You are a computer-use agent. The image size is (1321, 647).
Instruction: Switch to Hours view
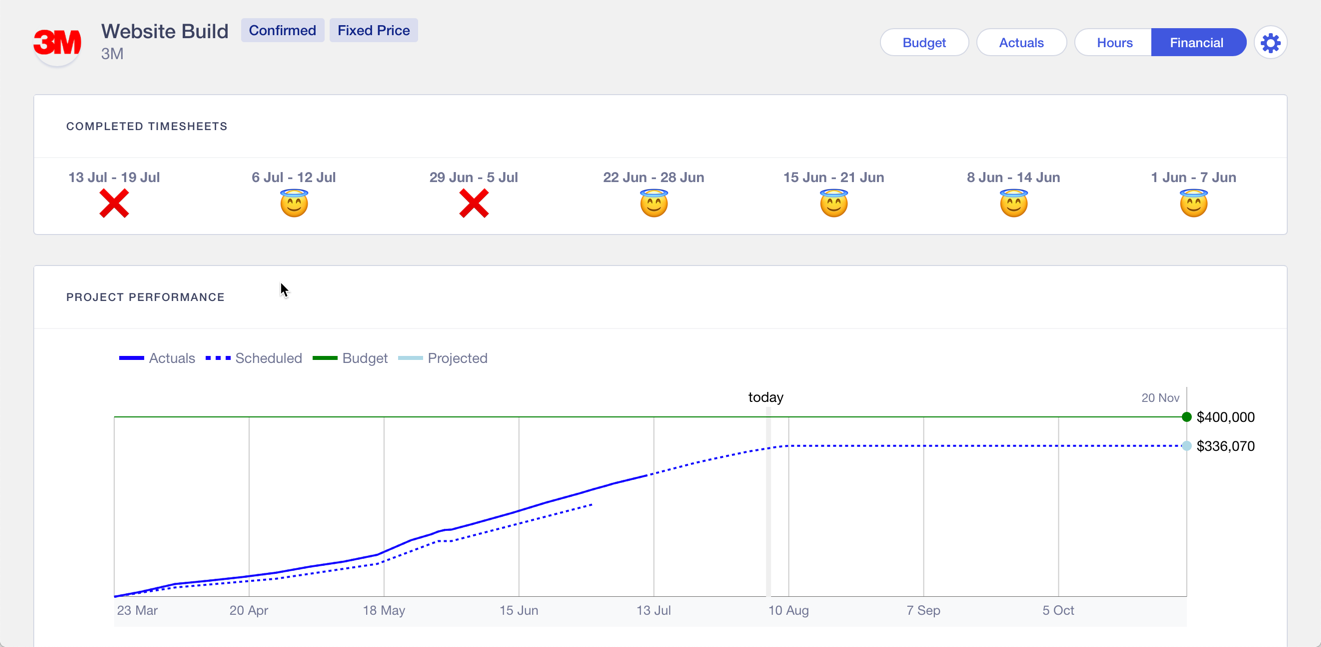point(1114,43)
